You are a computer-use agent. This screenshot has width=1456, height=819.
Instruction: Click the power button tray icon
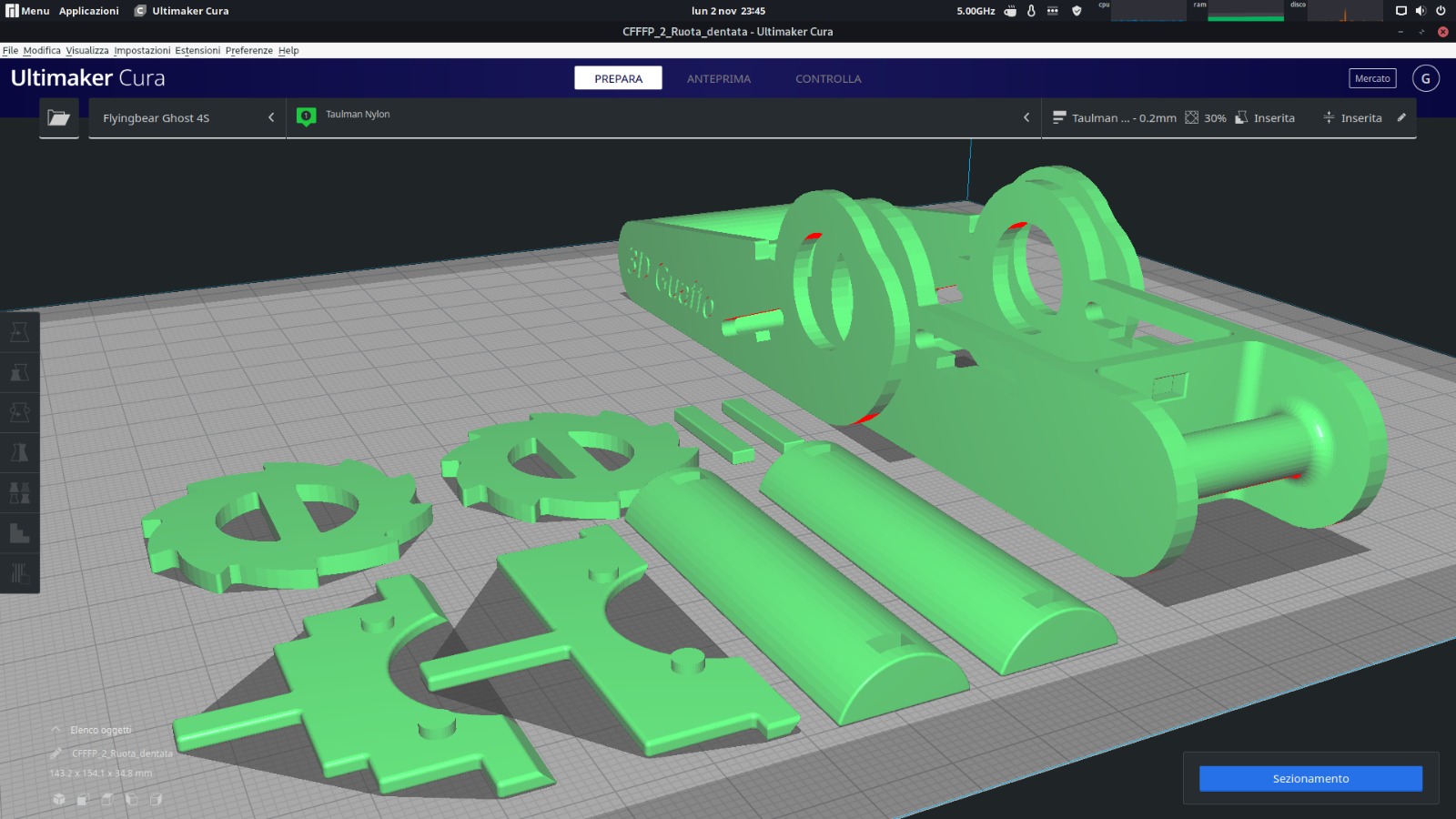coord(1441,11)
